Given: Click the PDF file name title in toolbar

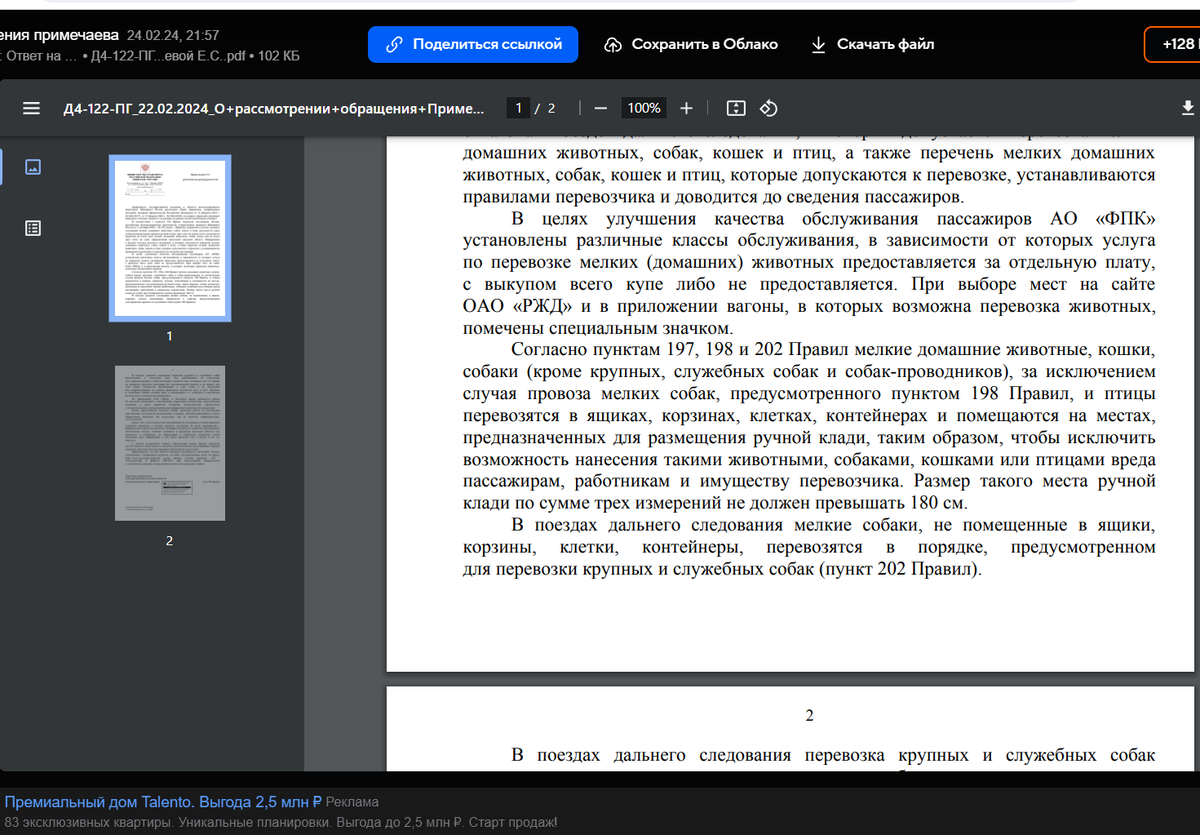Looking at the screenshot, I should [273, 108].
